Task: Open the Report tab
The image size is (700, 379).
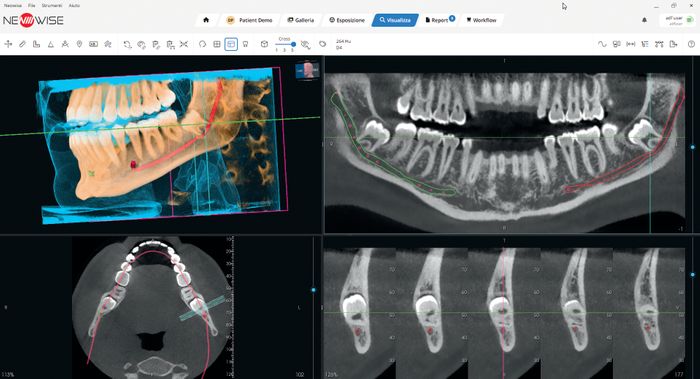Action: [439, 20]
